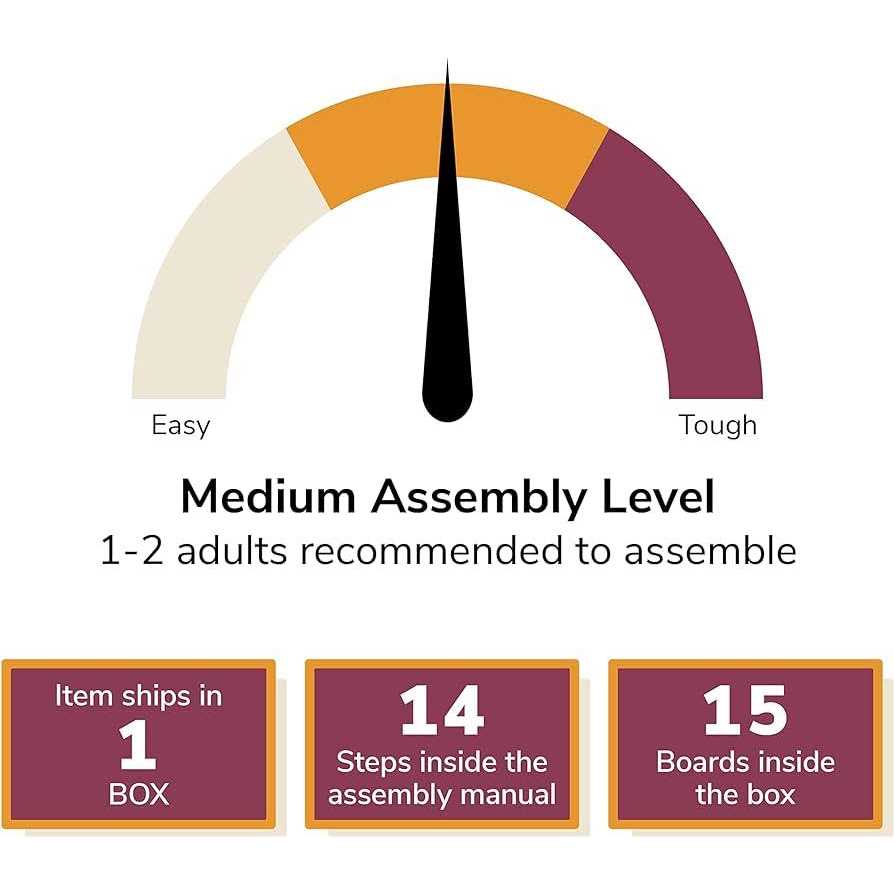Click the sharp tip of the gauge needle
This screenshot has height=894, width=894.
point(447,75)
